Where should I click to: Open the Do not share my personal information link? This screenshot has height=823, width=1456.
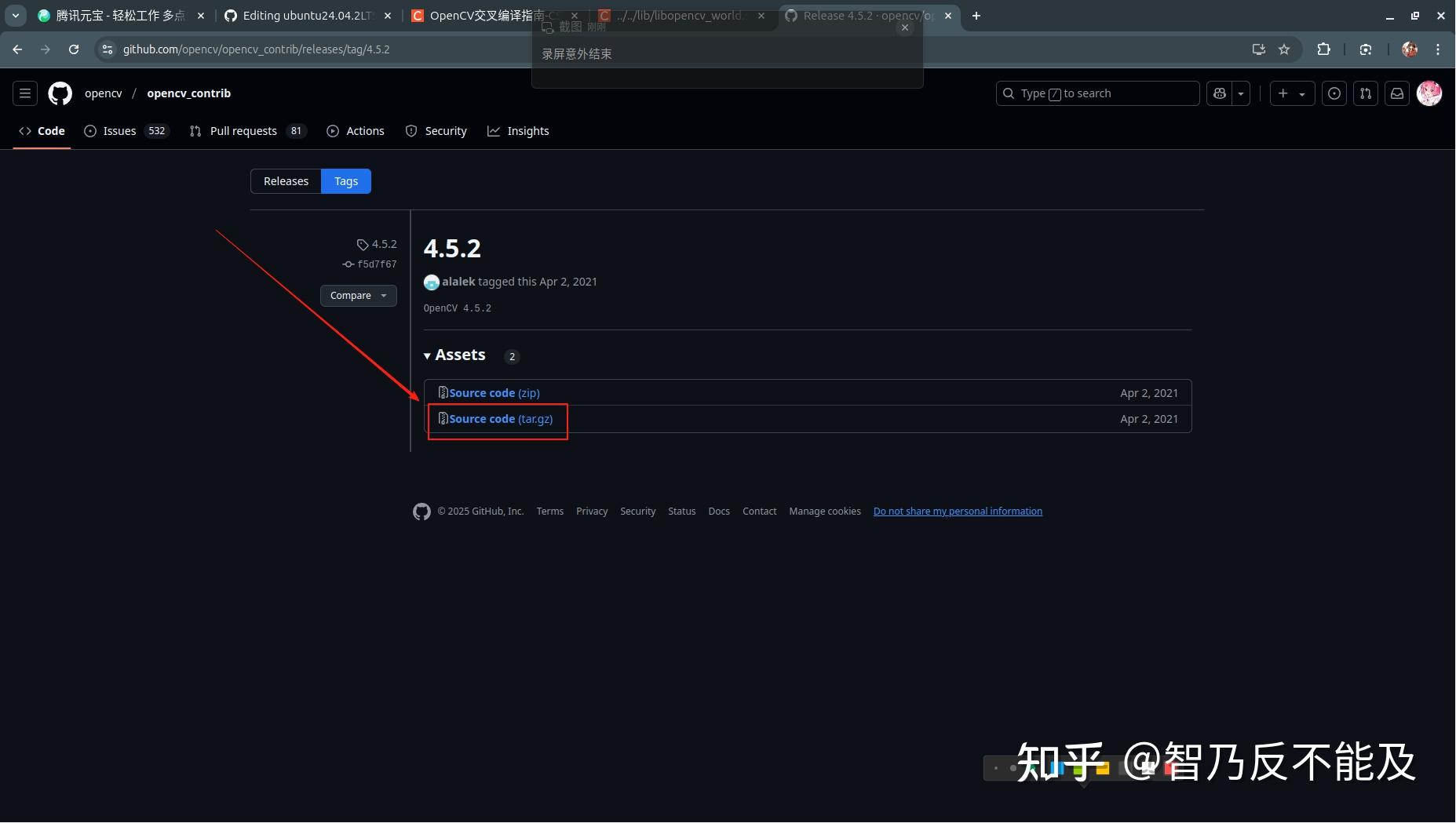click(958, 511)
